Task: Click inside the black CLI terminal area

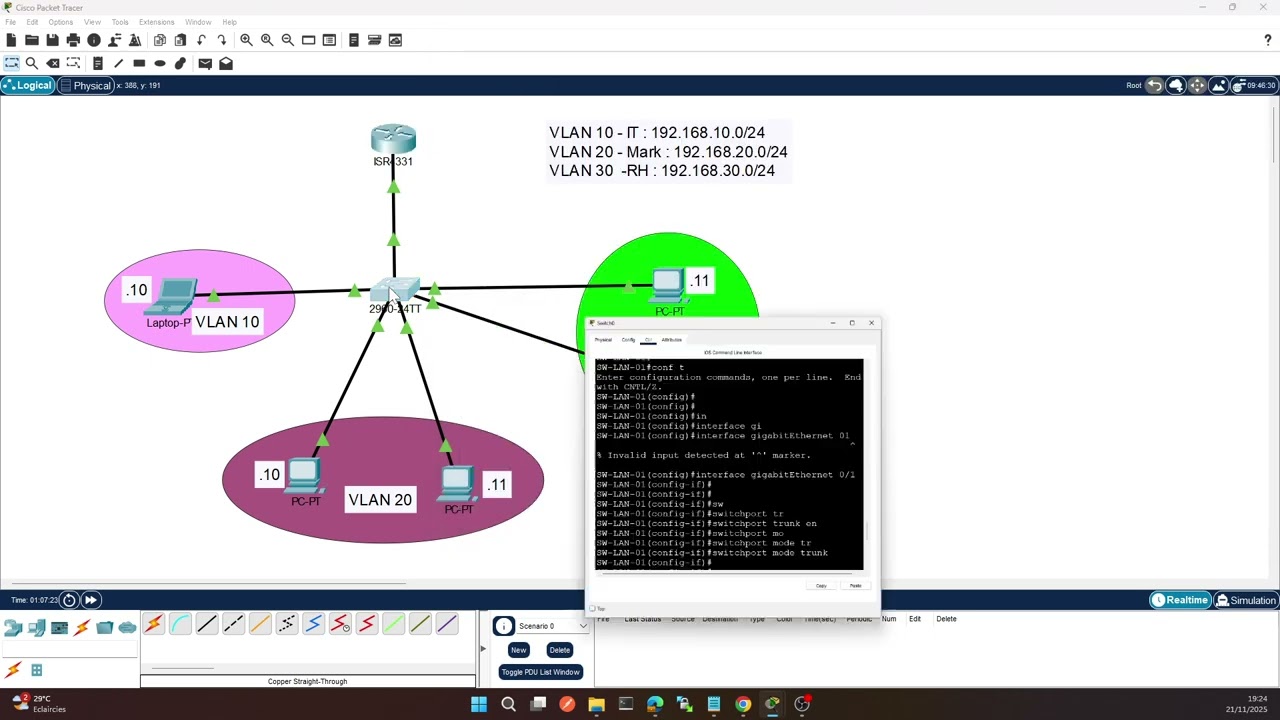Action: click(729, 464)
